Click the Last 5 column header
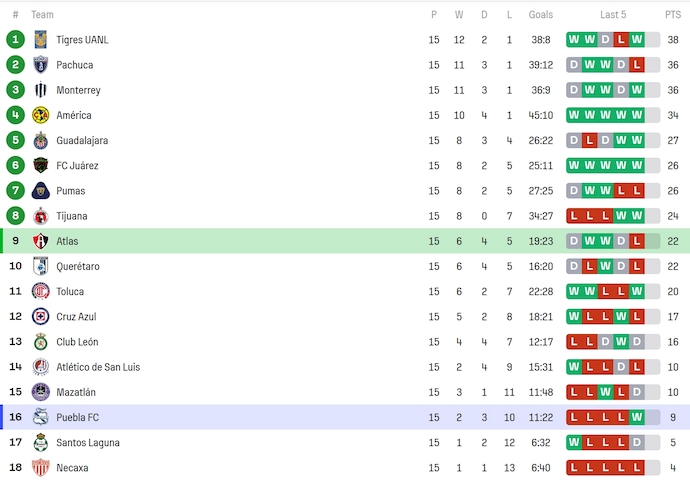690x483 pixels. click(x=613, y=15)
